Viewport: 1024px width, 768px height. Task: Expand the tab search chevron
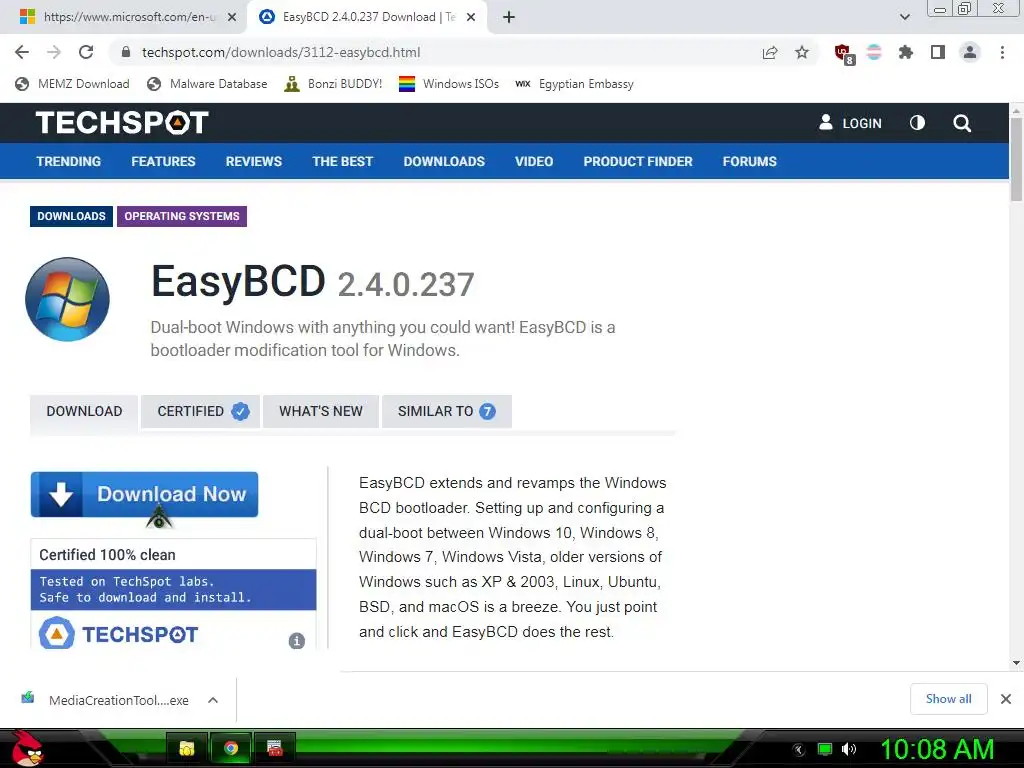point(904,17)
